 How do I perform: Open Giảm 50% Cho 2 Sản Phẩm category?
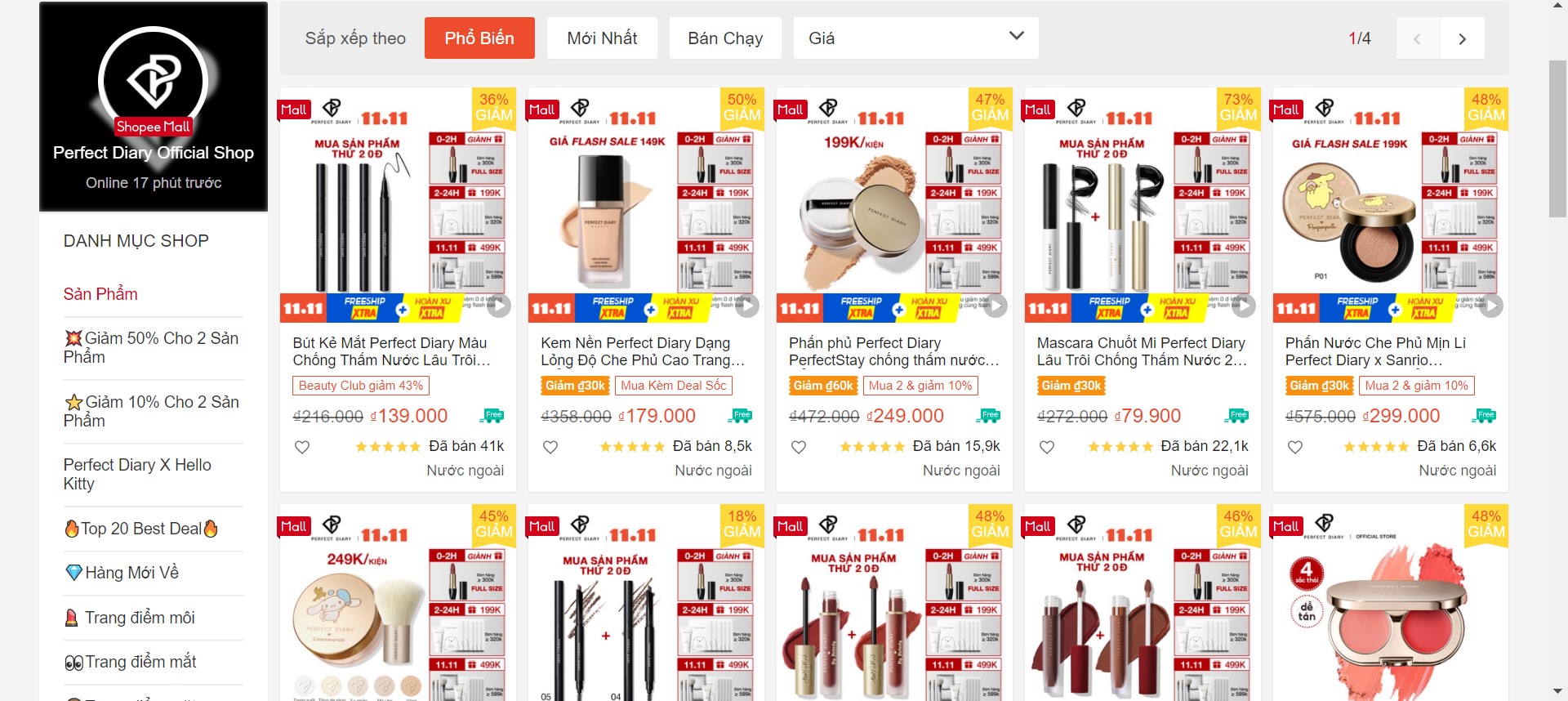pyautogui.click(x=153, y=347)
